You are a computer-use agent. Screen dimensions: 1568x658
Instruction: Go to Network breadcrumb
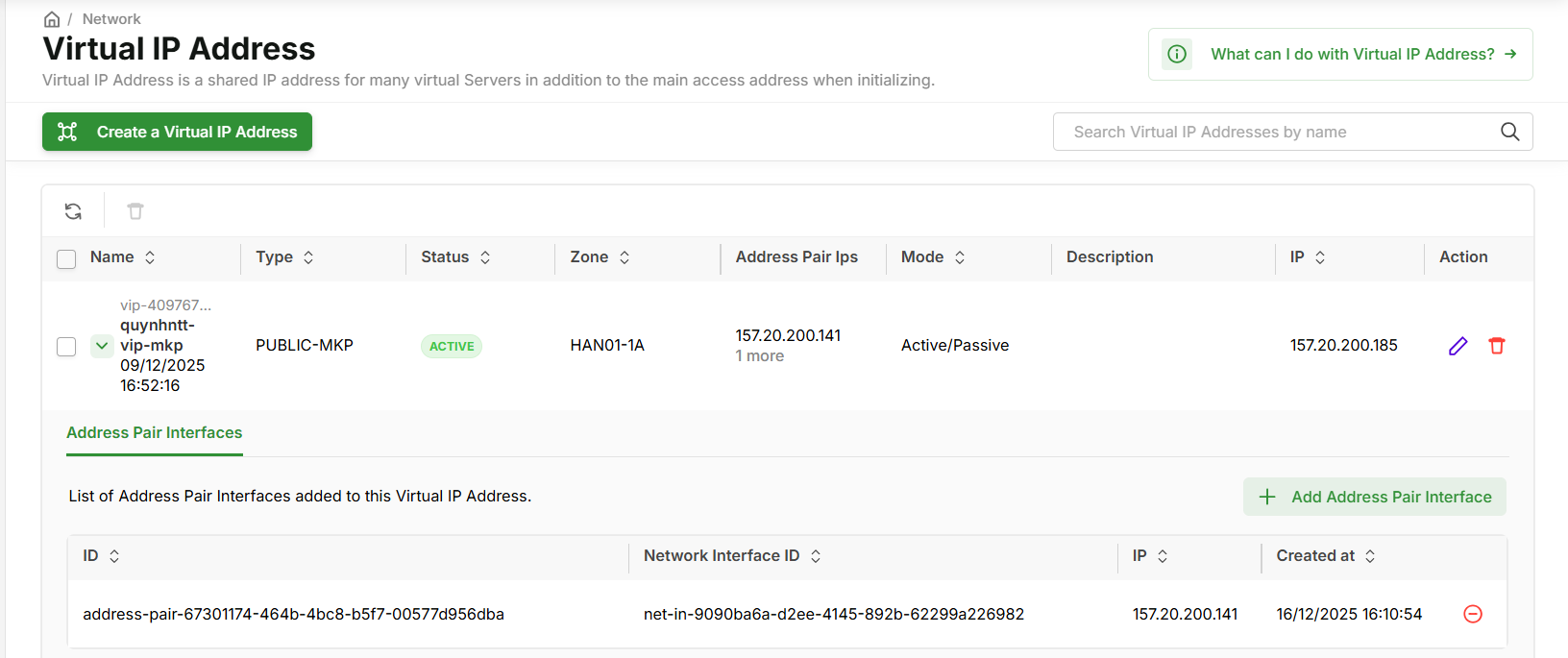pos(111,19)
